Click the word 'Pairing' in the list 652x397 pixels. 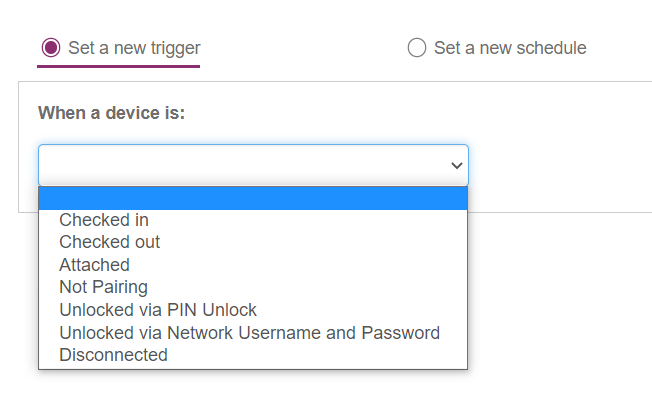coord(120,287)
